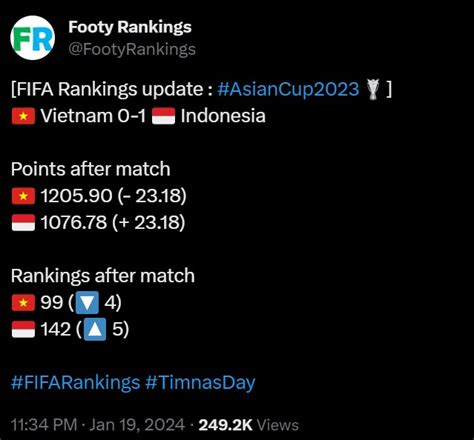
Task: Click the blue down-arrow emoji in Vietnam's ranking
Action: 87,303
